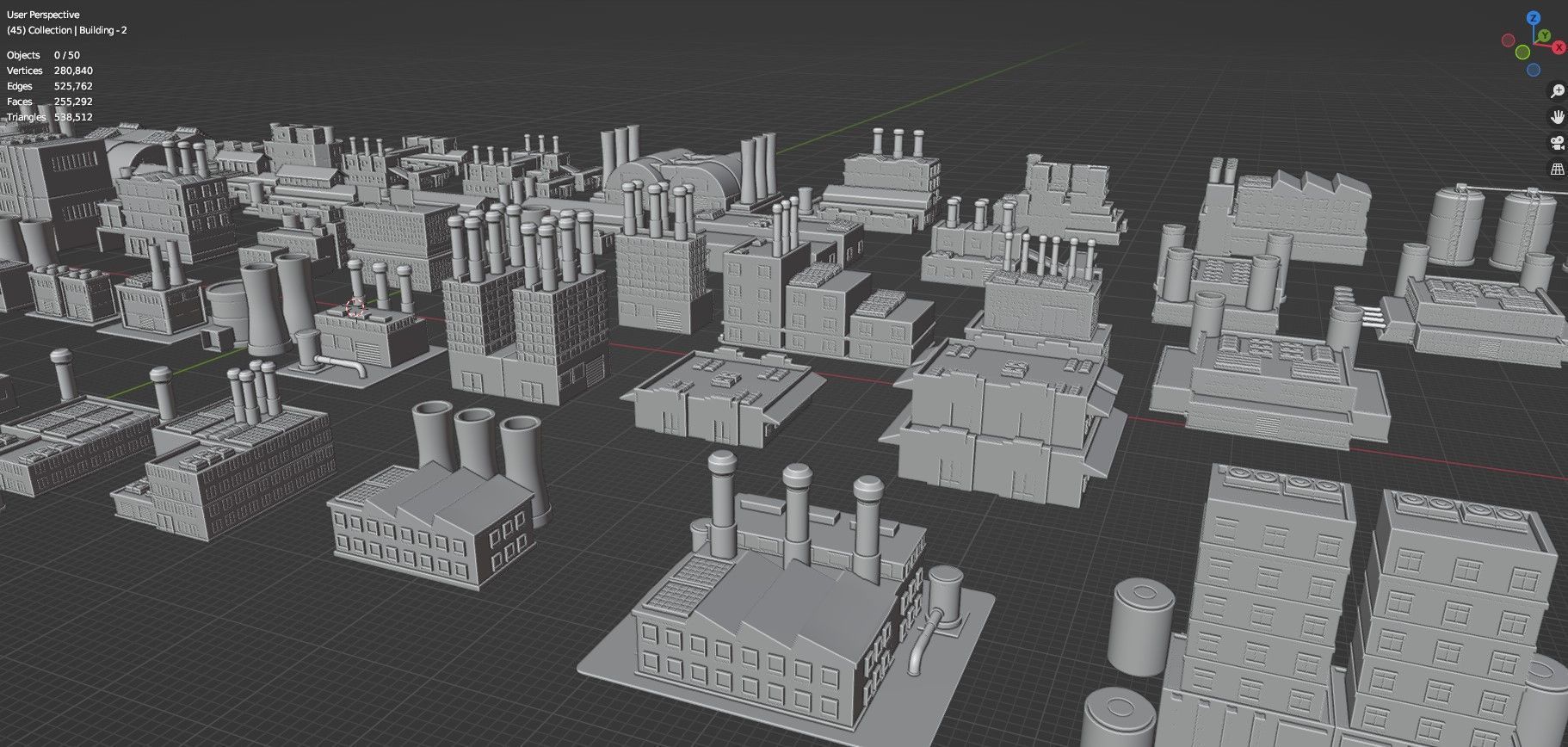Click the Faces value '255,292'
This screenshot has width=1568, height=747.
point(73,102)
